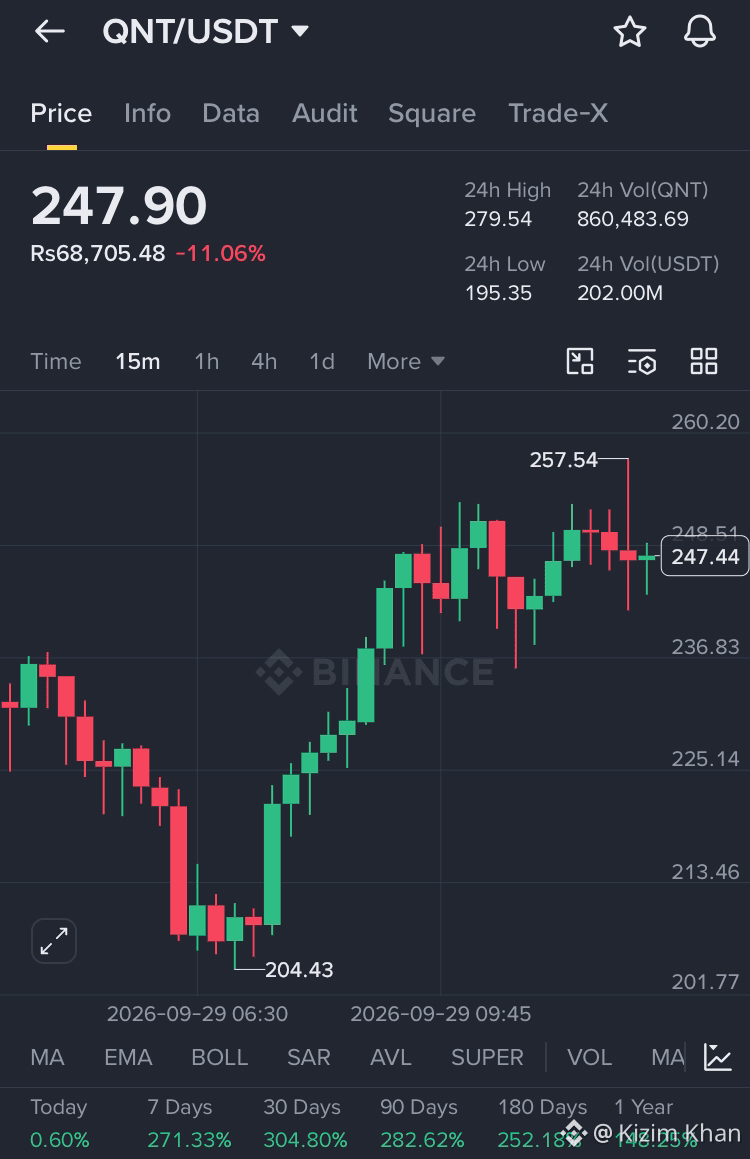
Task: Open the chart drawing tools icon
Action: 580,361
